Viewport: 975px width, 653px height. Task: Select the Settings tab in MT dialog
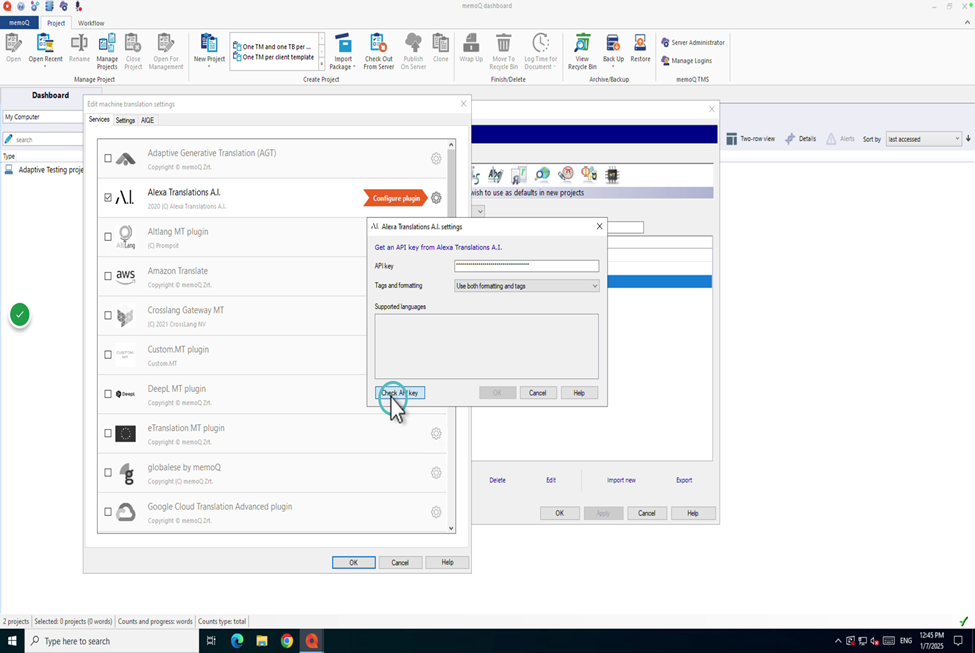tap(125, 120)
